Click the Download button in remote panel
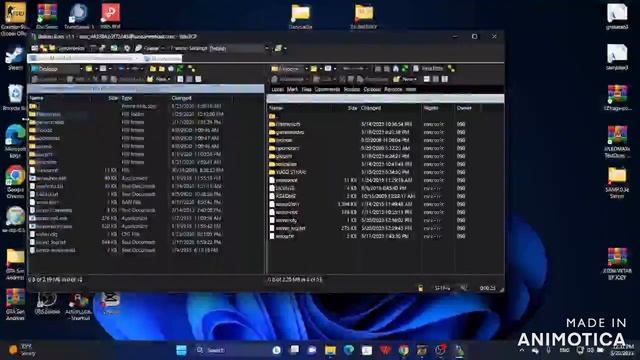Viewport: 640px width, 360px height. click(x=289, y=79)
